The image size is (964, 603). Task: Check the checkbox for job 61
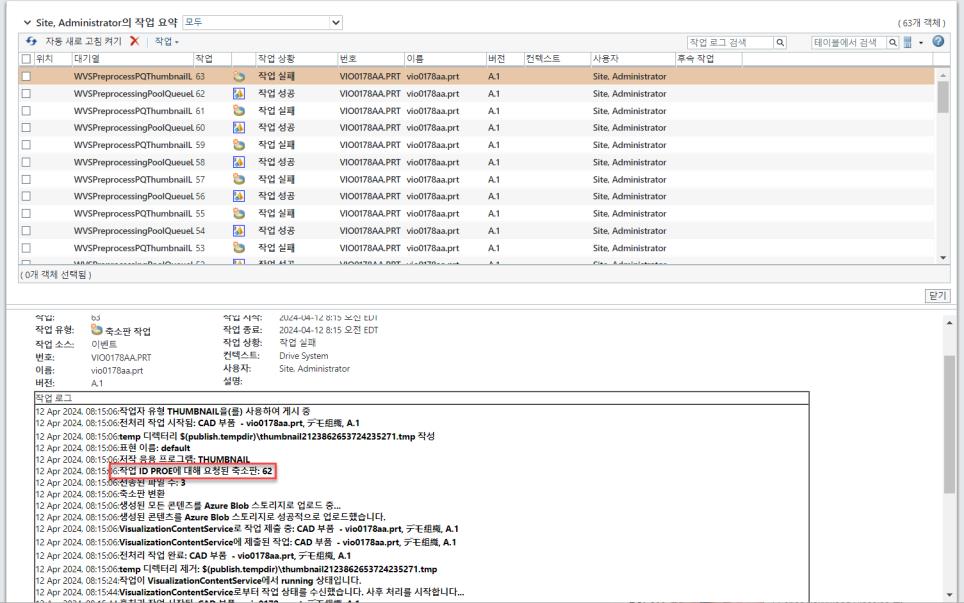click(26, 111)
